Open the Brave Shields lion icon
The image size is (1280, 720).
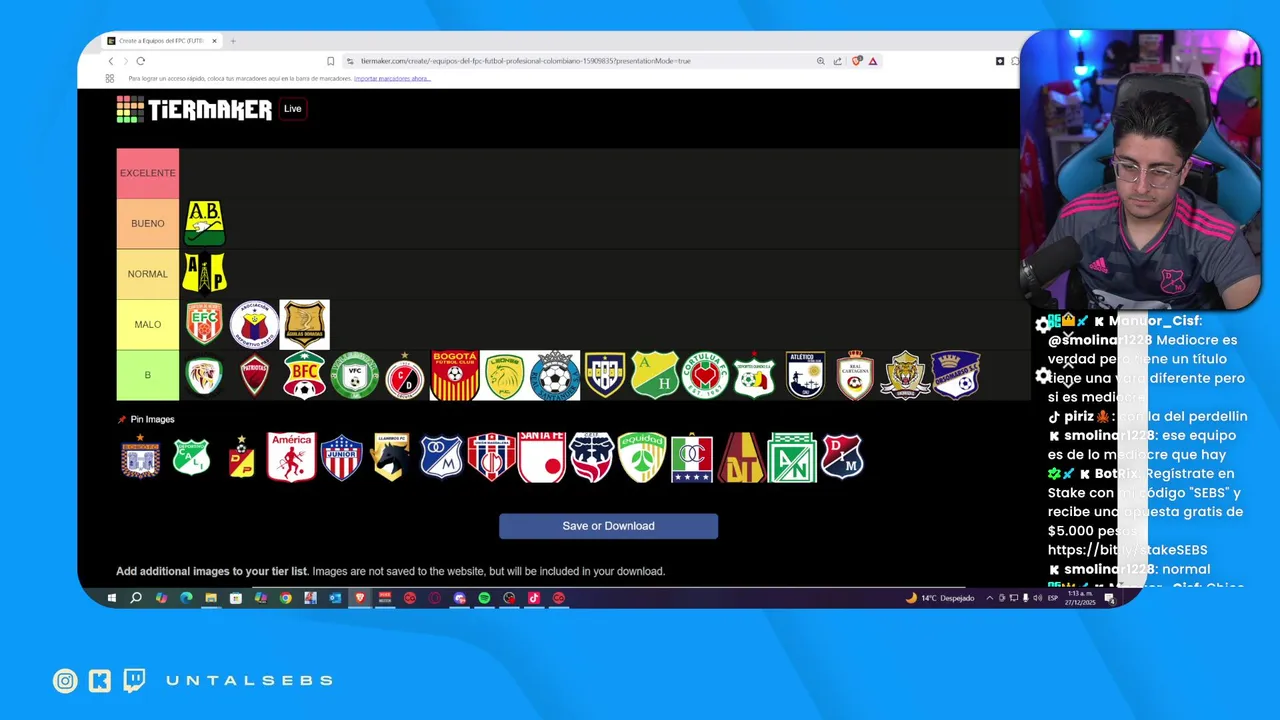(857, 61)
